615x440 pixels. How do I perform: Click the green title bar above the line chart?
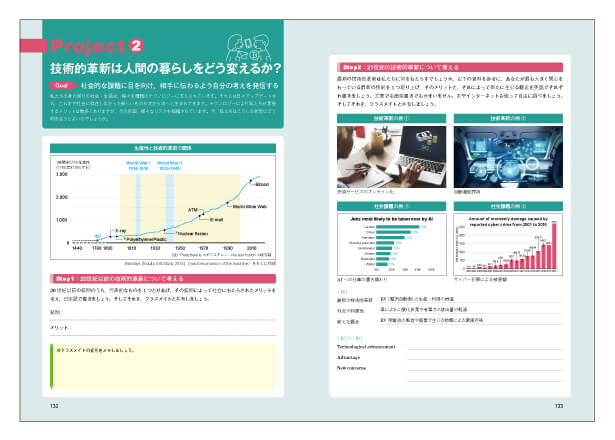[x=163, y=148]
